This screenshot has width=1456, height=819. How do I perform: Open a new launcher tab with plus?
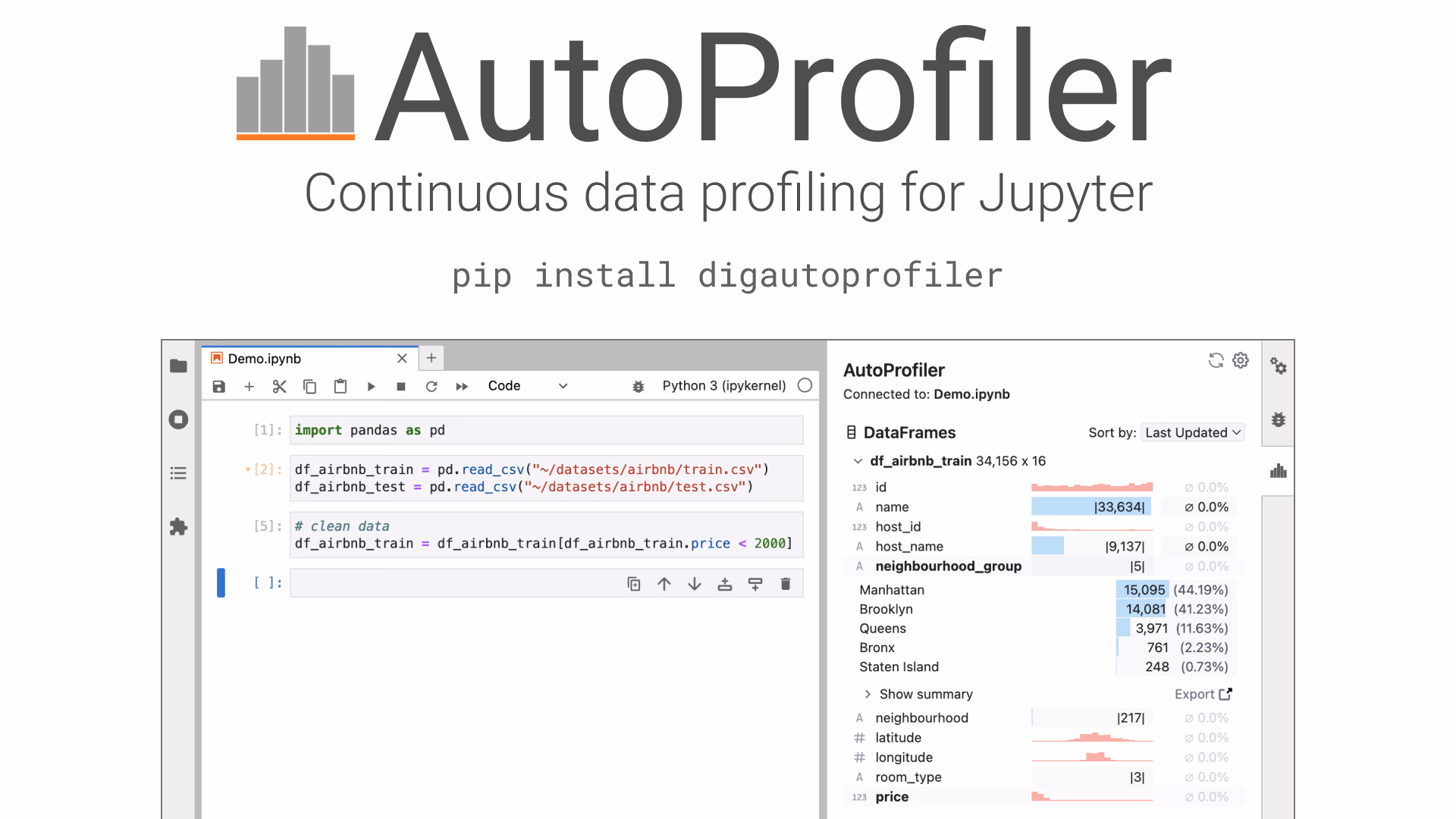431,358
